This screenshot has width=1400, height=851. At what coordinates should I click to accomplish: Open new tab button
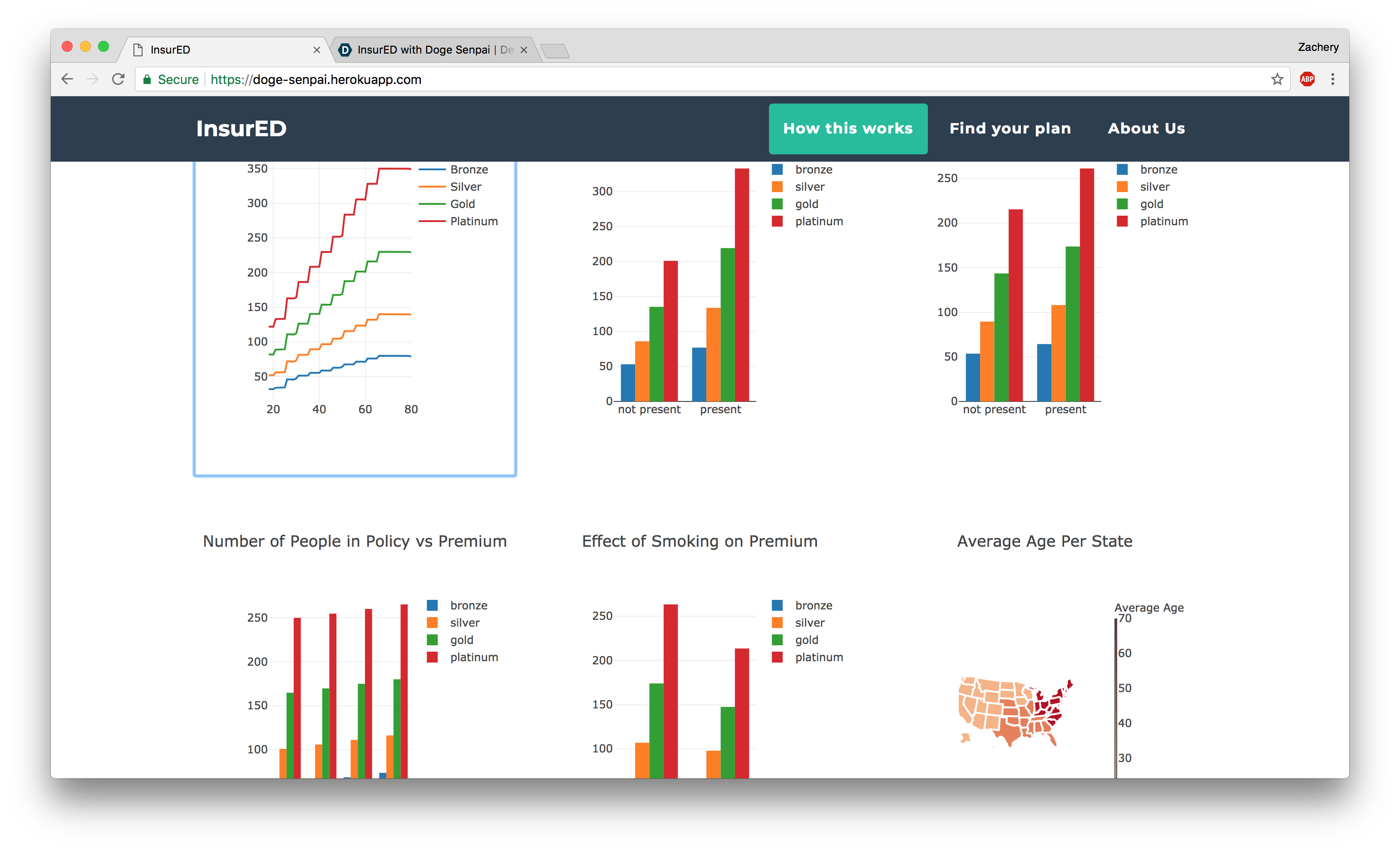point(555,51)
